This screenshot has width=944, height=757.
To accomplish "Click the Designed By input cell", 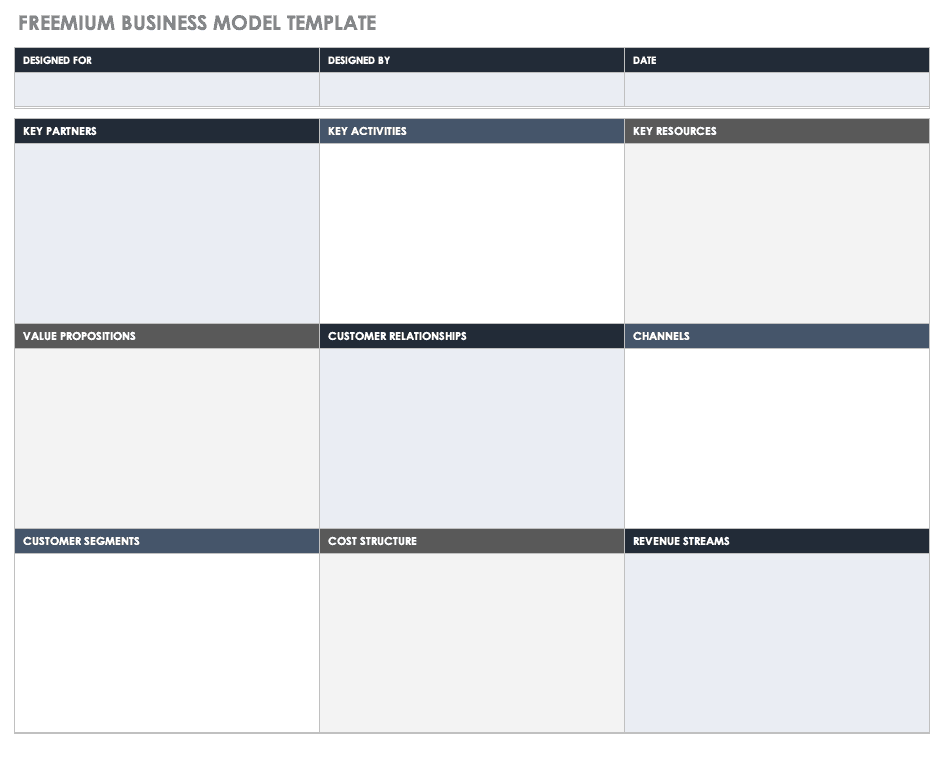I will (472, 89).
